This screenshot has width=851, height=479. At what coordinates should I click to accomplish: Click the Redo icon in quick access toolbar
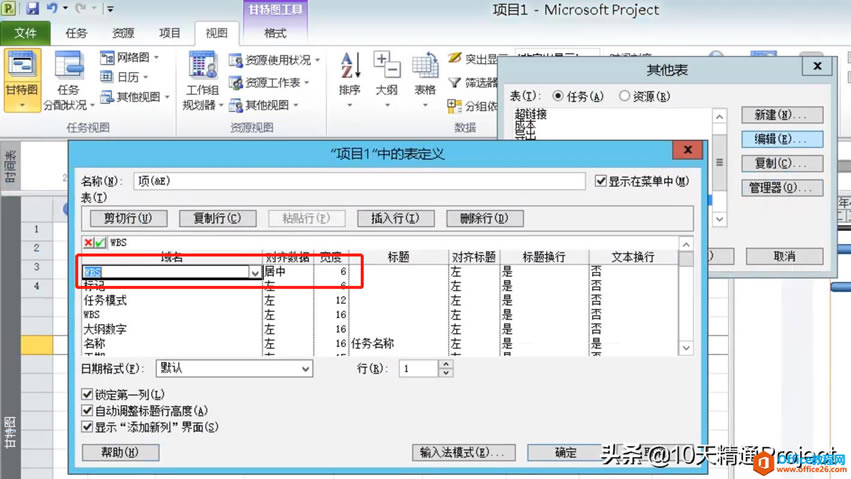coord(81,9)
